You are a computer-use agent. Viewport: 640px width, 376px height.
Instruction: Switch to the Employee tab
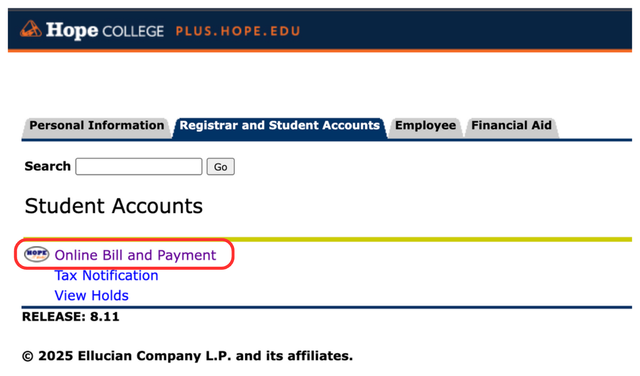(x=425, y=126)
